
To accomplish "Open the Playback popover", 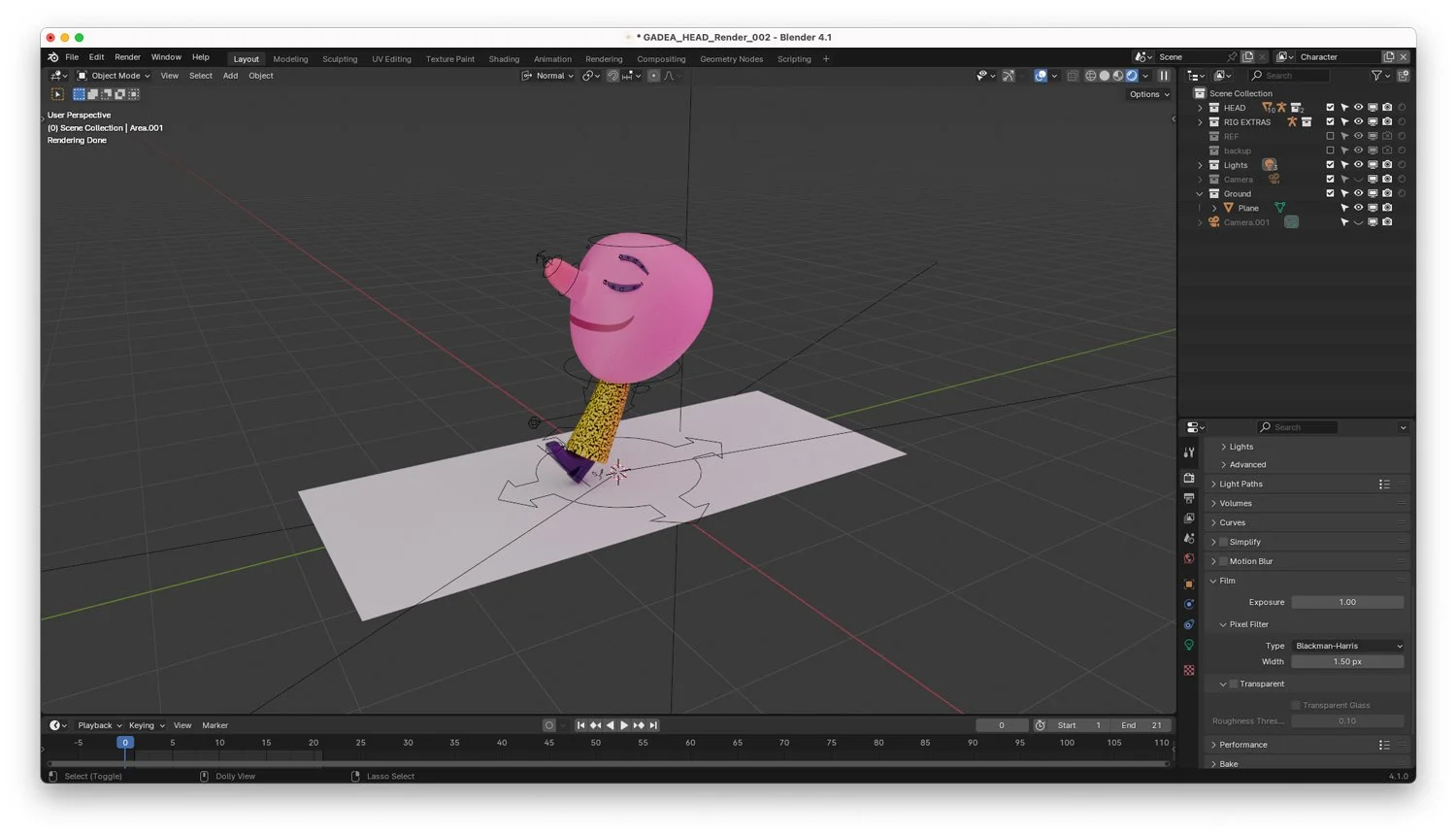I will click(99, 725).
